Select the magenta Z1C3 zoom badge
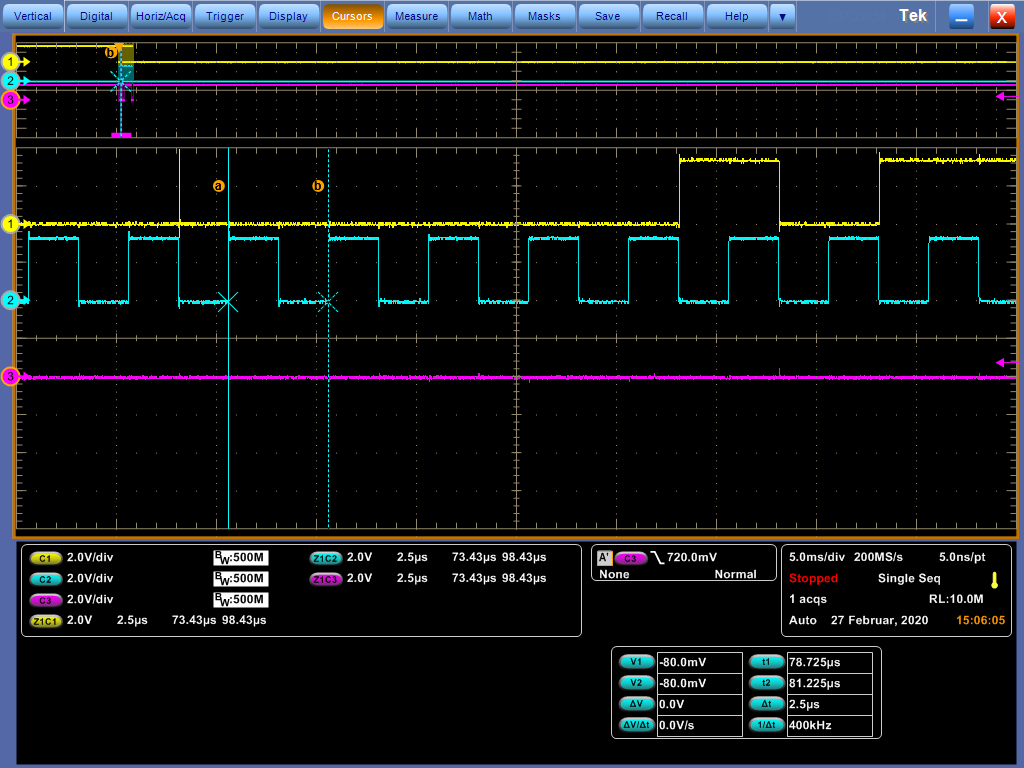This screenshot has width=1024, height=768. click(x=325, y=579)
